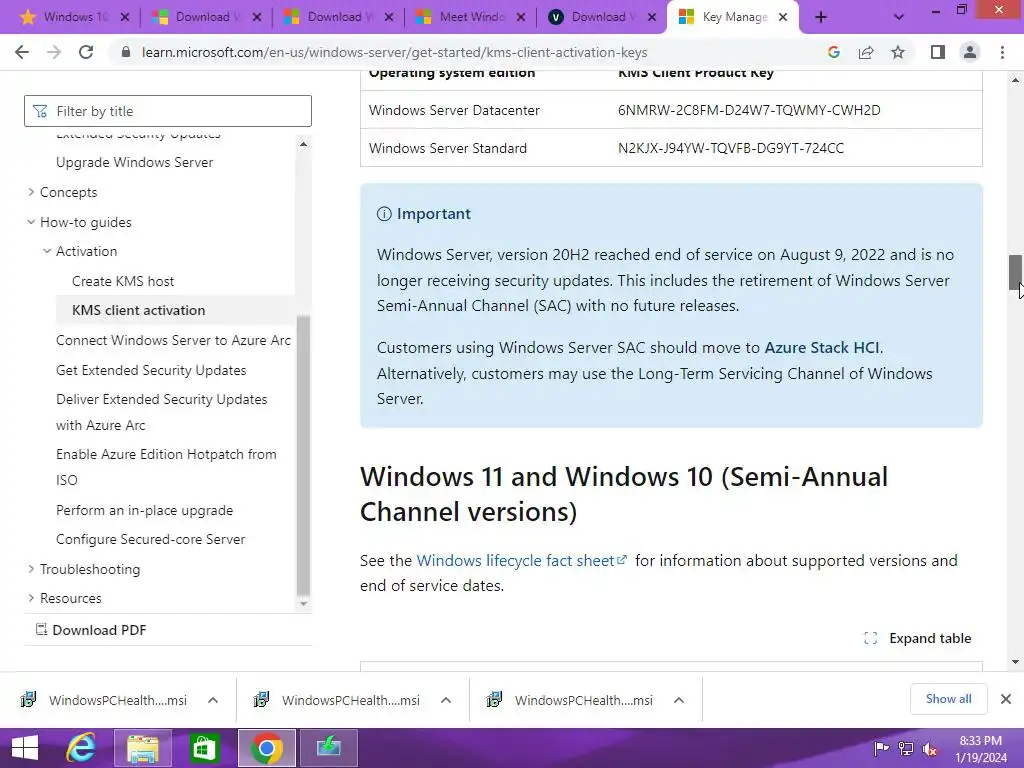This screenshot has width=1024, height=768.
Task: Open the taskbar clock and date
Action: (x=981, y=749)
